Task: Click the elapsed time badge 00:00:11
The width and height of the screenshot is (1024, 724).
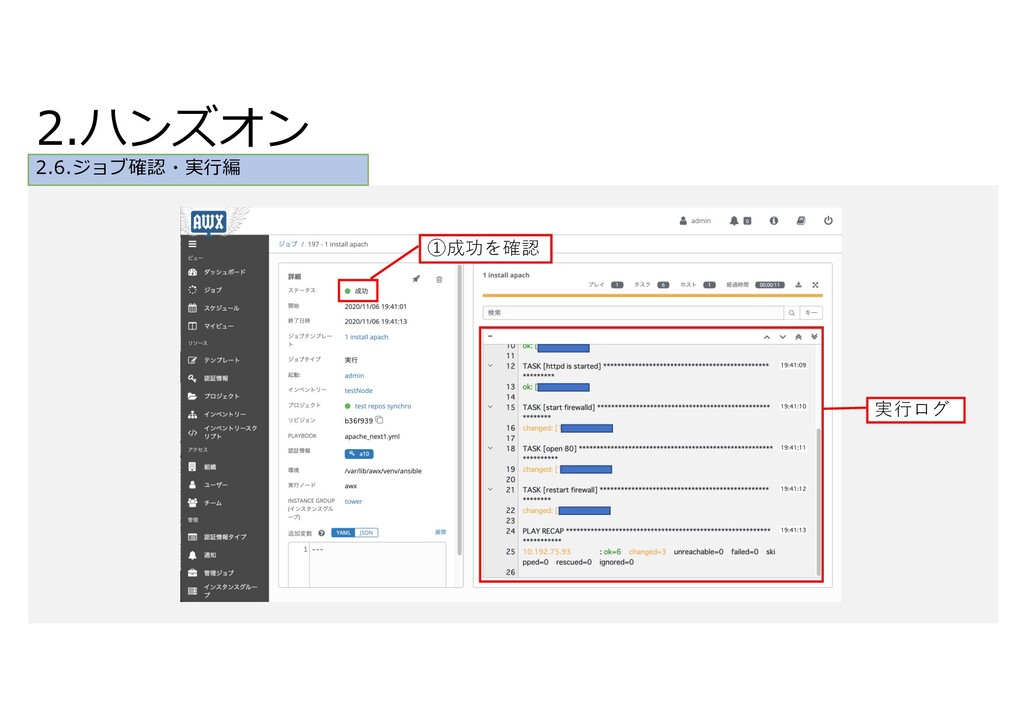Action: pos(770,285)
